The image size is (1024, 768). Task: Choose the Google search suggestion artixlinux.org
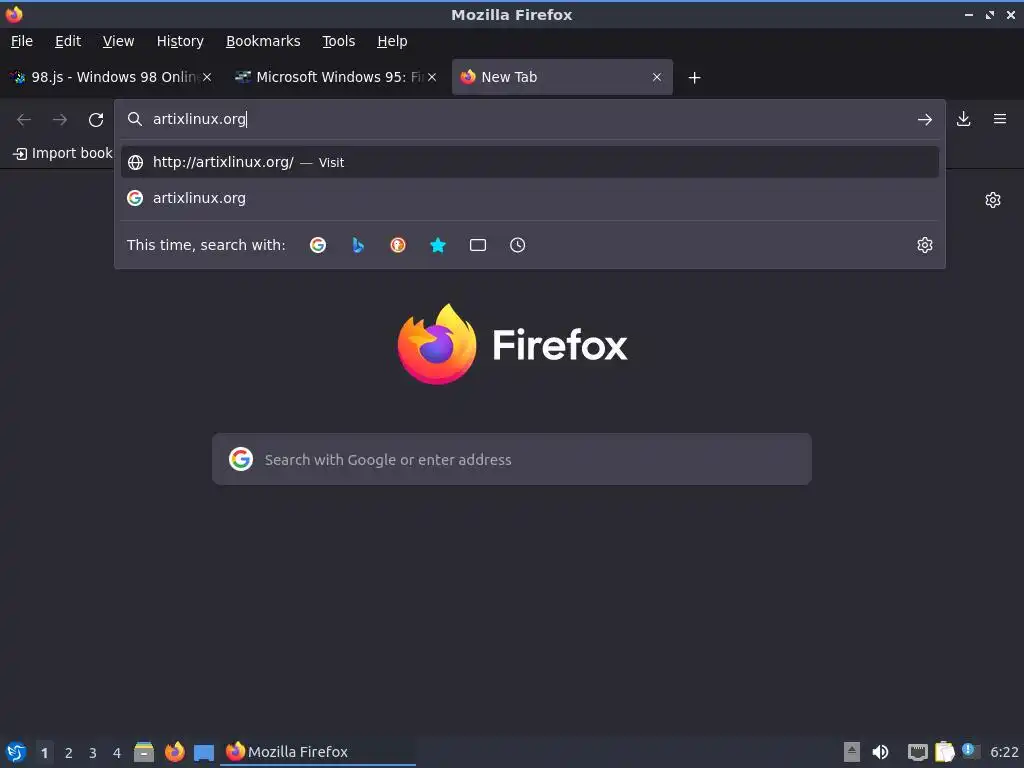pyautogui.click(x=530, y=198)
